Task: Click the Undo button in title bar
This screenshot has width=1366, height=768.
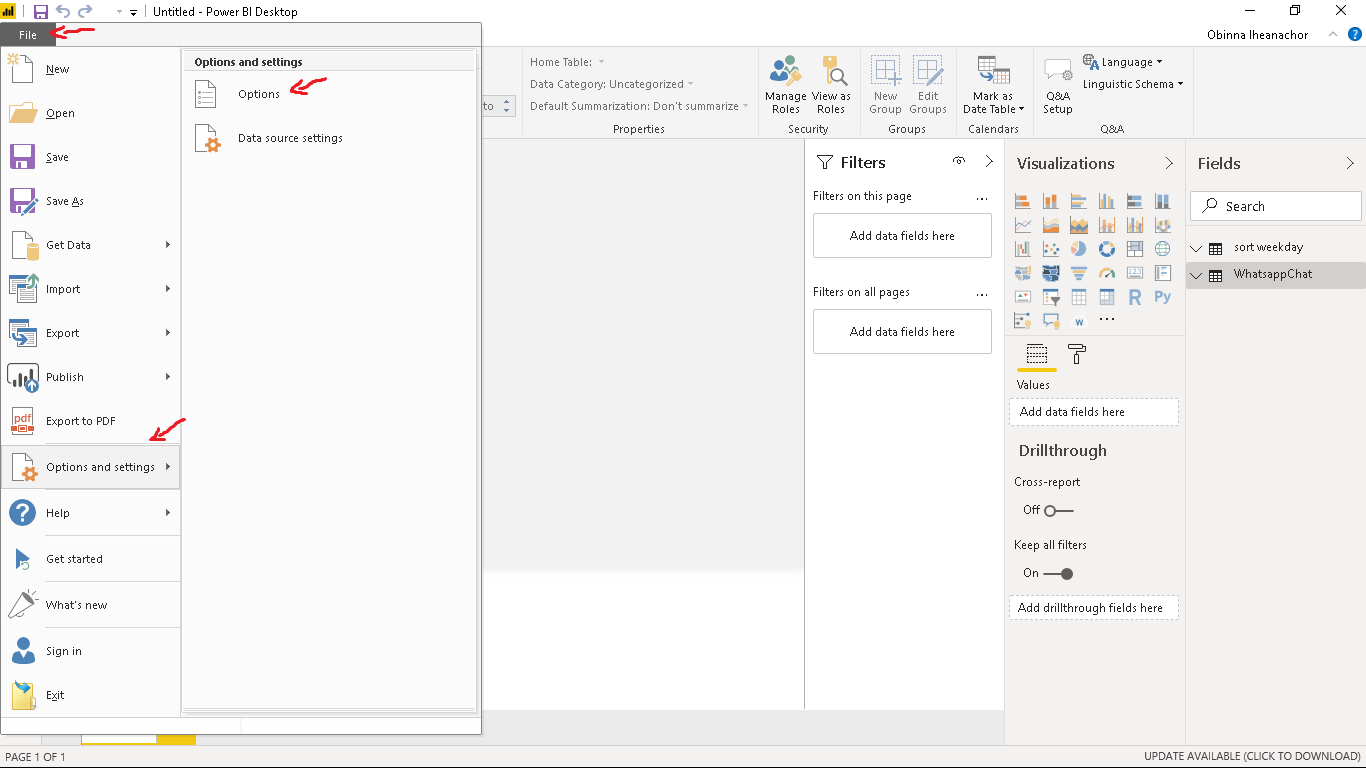Action: 63,12
